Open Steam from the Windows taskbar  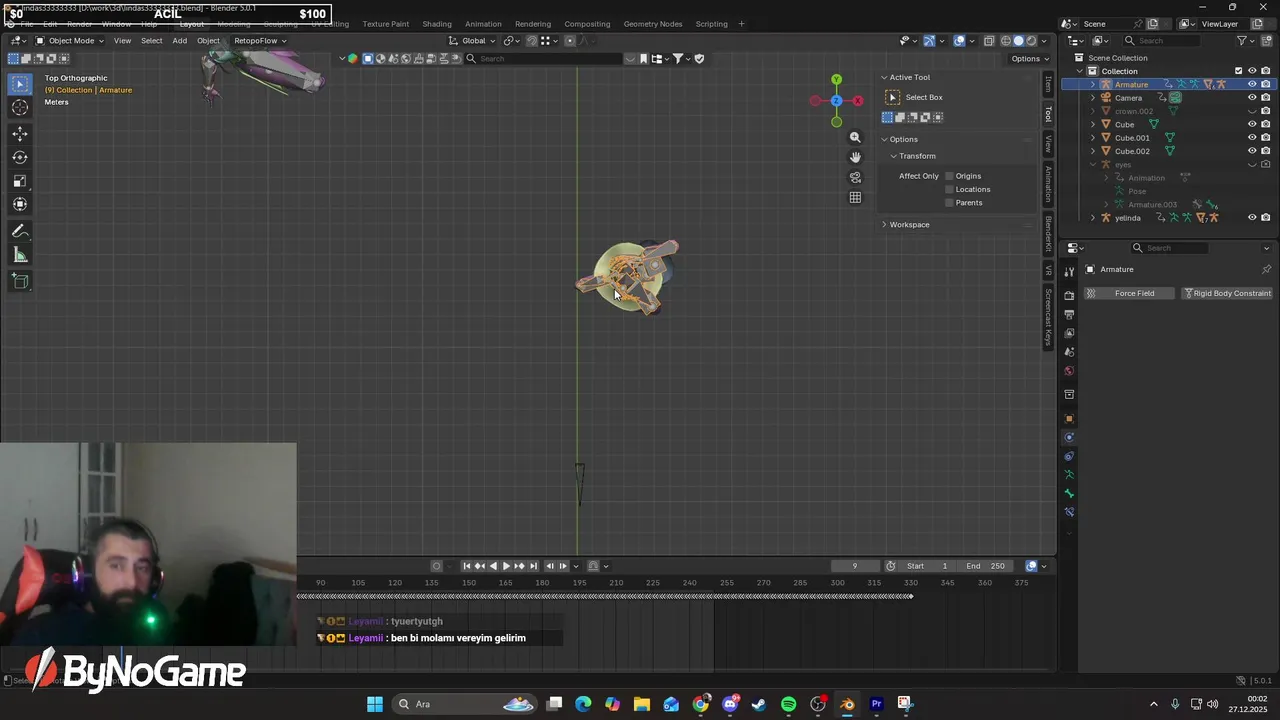point(759,704)
